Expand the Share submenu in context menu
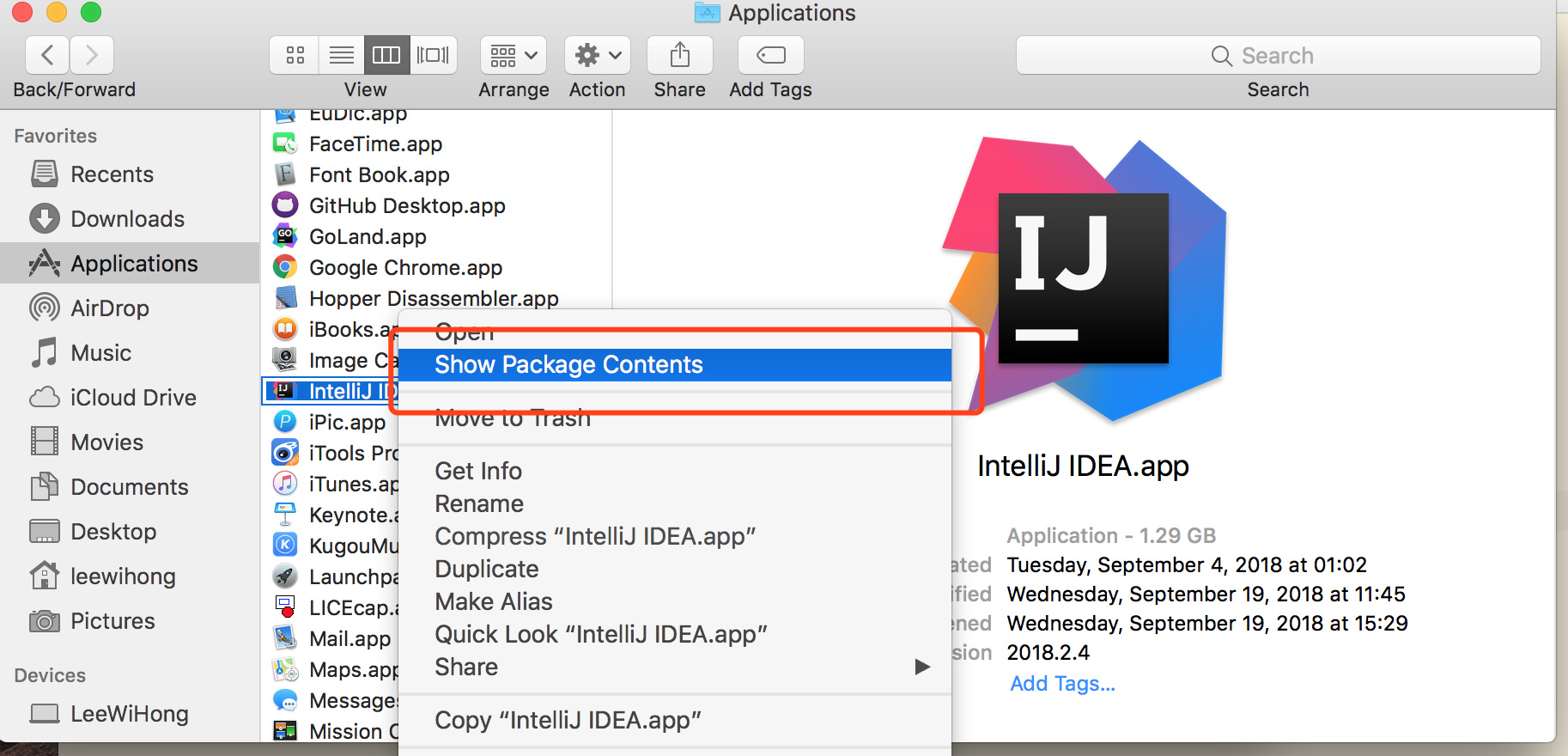Viewport: 1568px width, 756px height. [675, 667]
